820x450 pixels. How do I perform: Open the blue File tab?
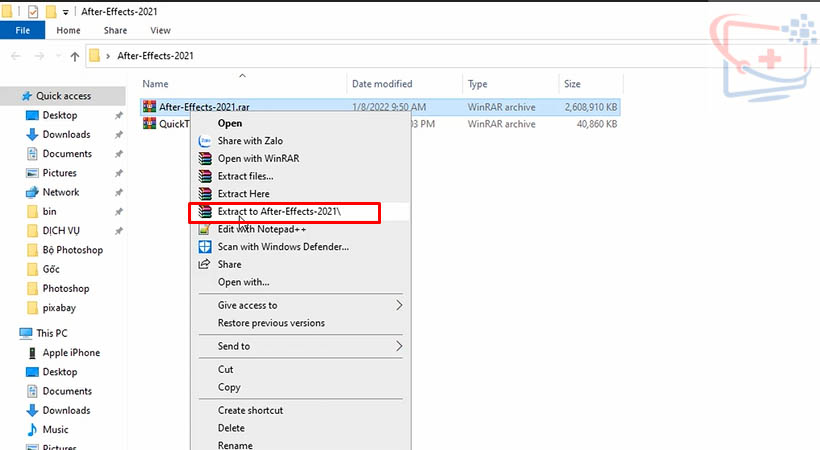click(22, 31)
